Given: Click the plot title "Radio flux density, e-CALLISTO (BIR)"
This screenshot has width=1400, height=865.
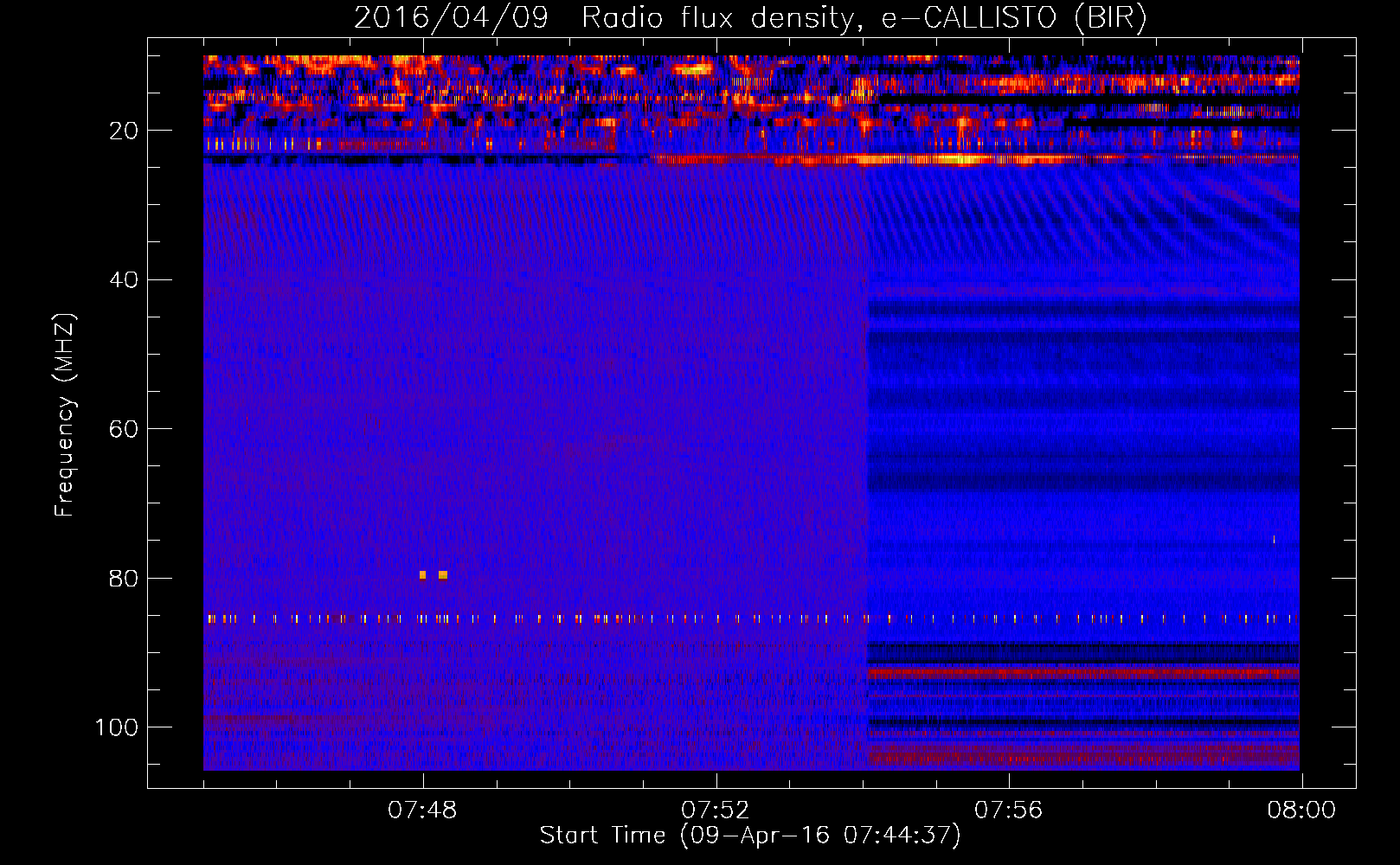Looking at the screenshot, I should (x=864, y=17).
